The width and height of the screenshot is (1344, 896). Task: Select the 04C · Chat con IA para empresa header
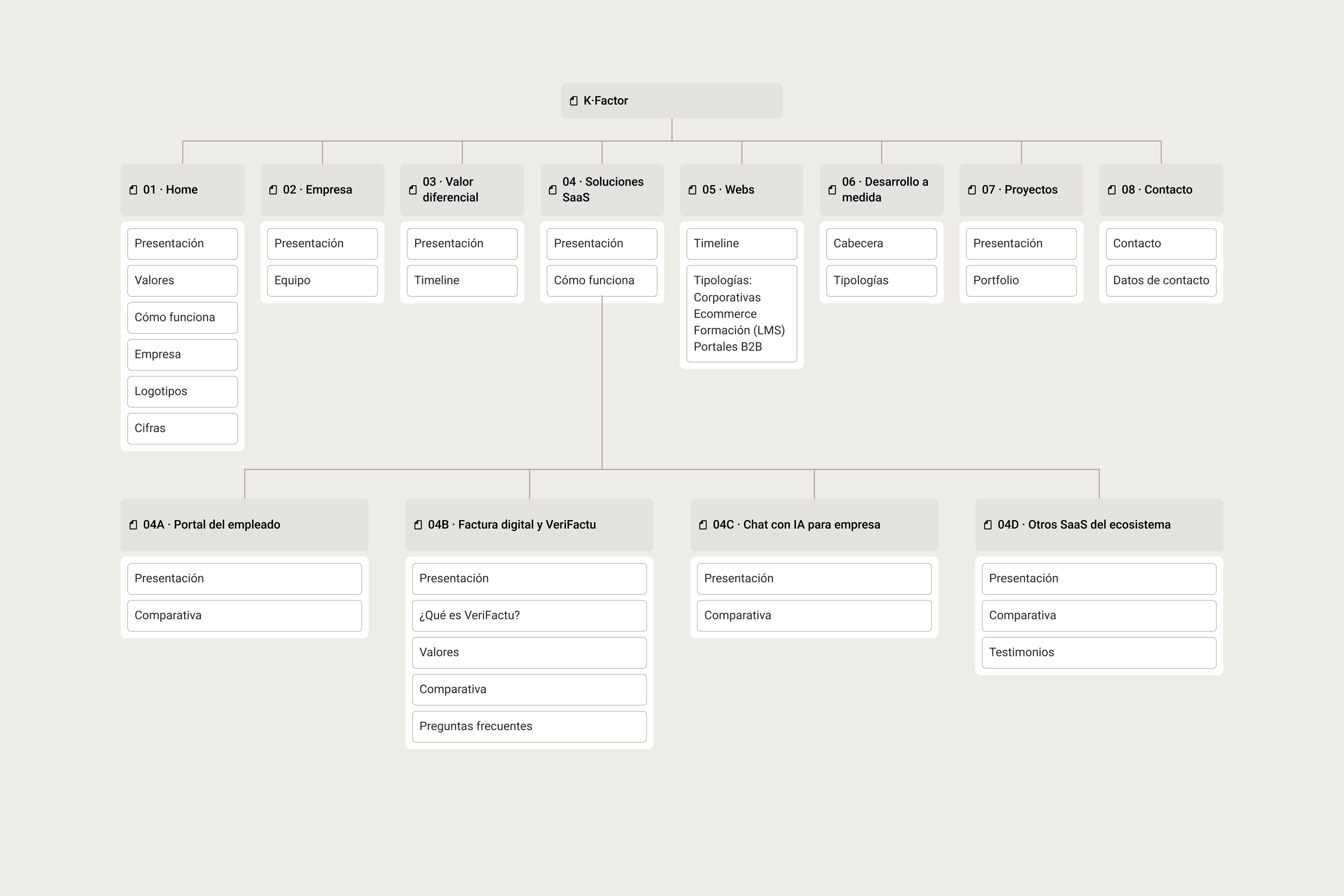point(814,525)
